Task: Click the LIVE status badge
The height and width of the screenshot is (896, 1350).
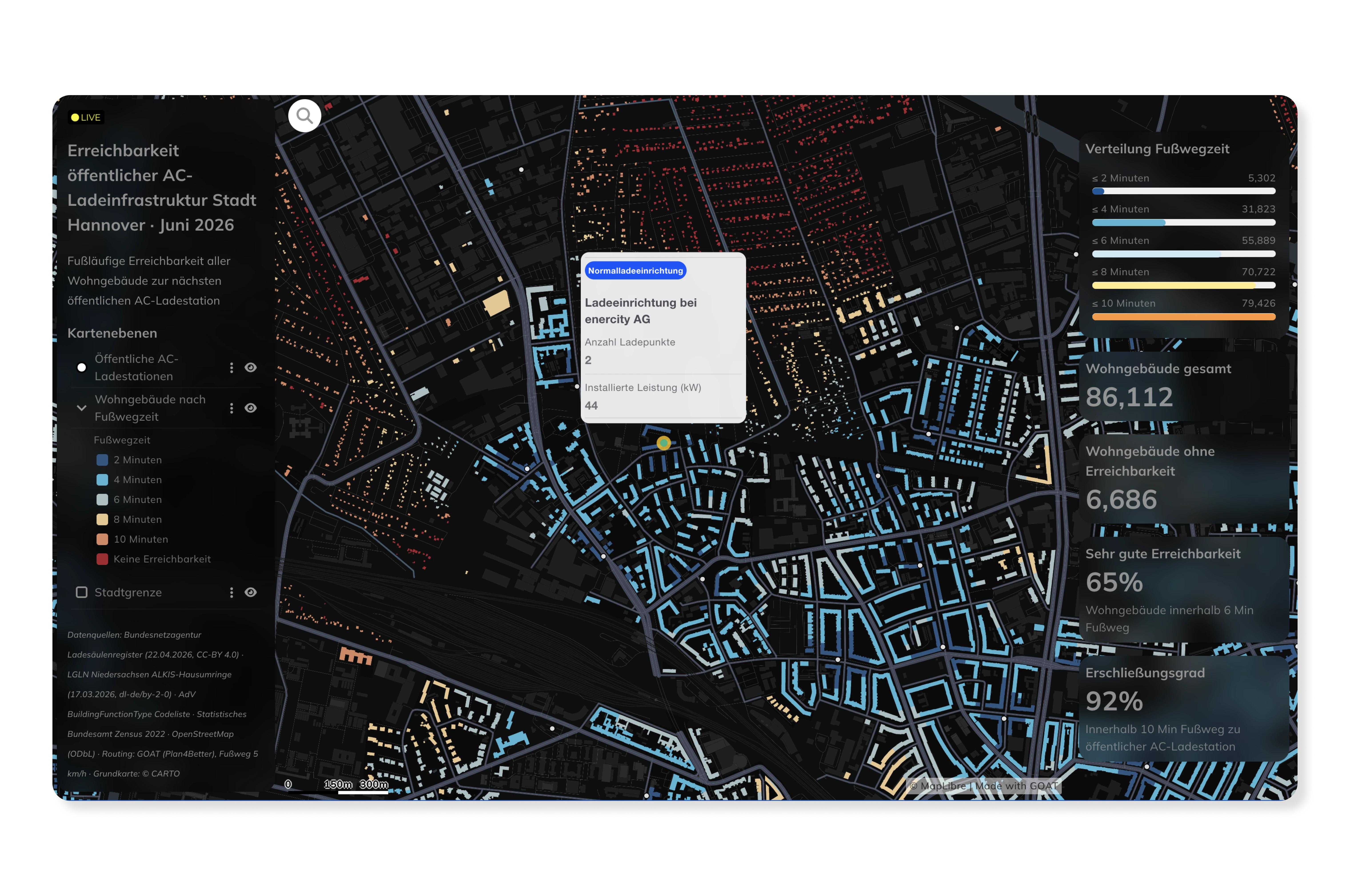Action: pyautogui.click(x=86, y=117)
